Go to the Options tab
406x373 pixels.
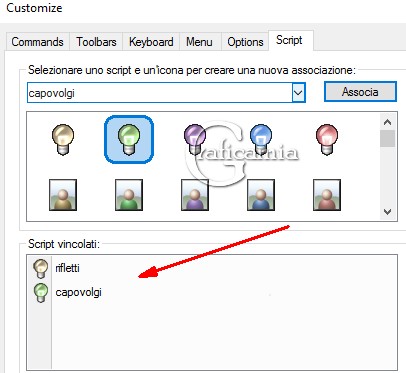pos(245,42)
